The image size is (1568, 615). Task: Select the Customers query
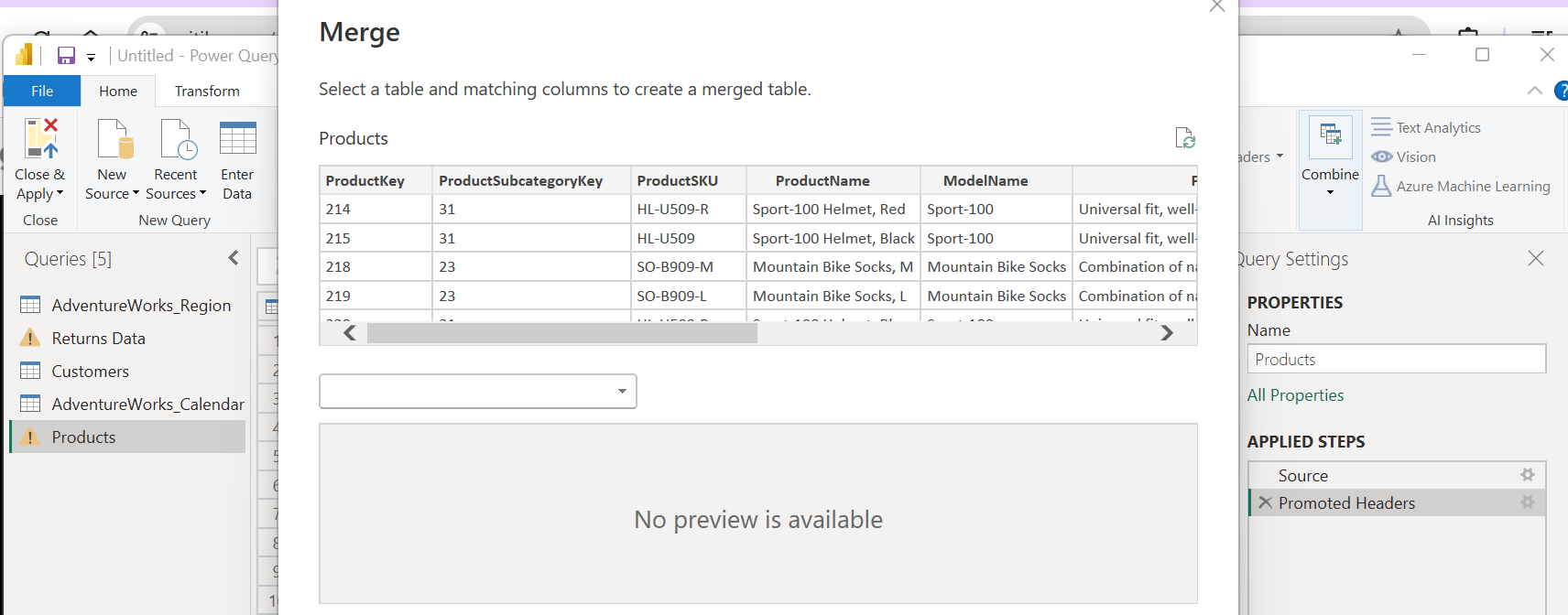[x=128, y=371]
